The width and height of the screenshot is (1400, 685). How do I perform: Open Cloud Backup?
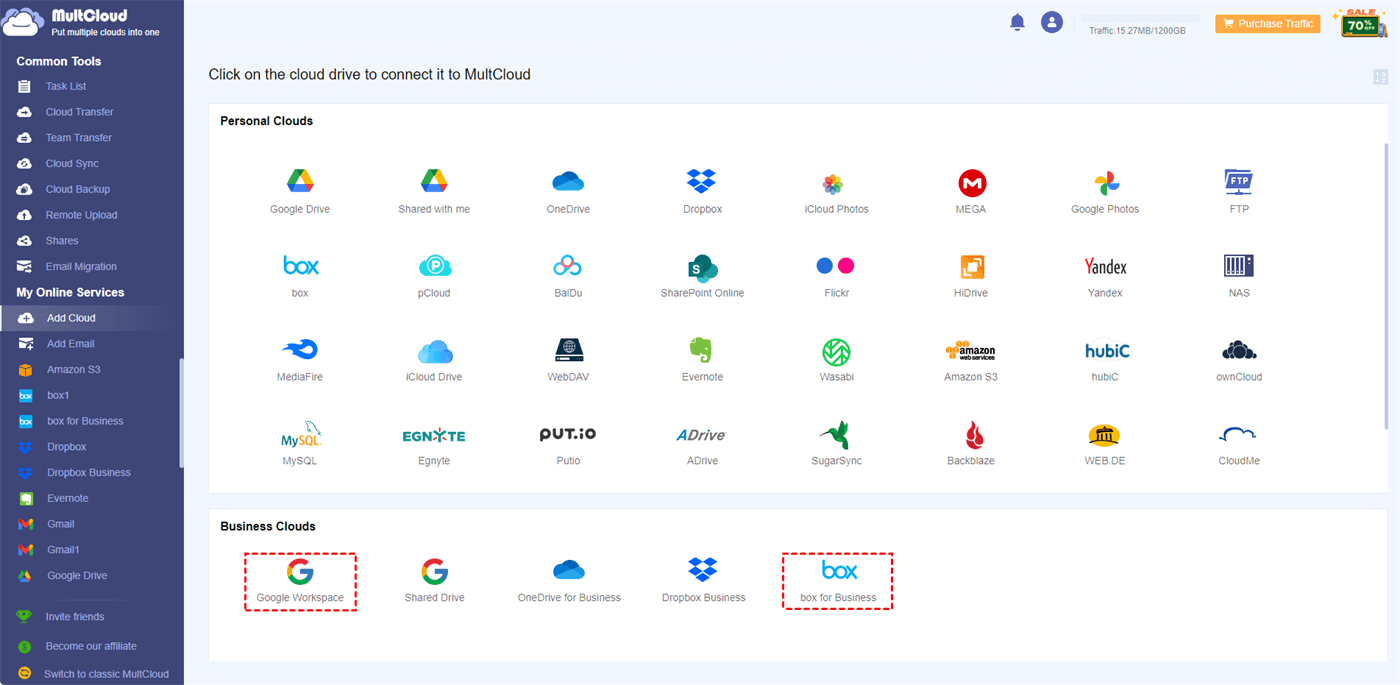coord(77,189)
